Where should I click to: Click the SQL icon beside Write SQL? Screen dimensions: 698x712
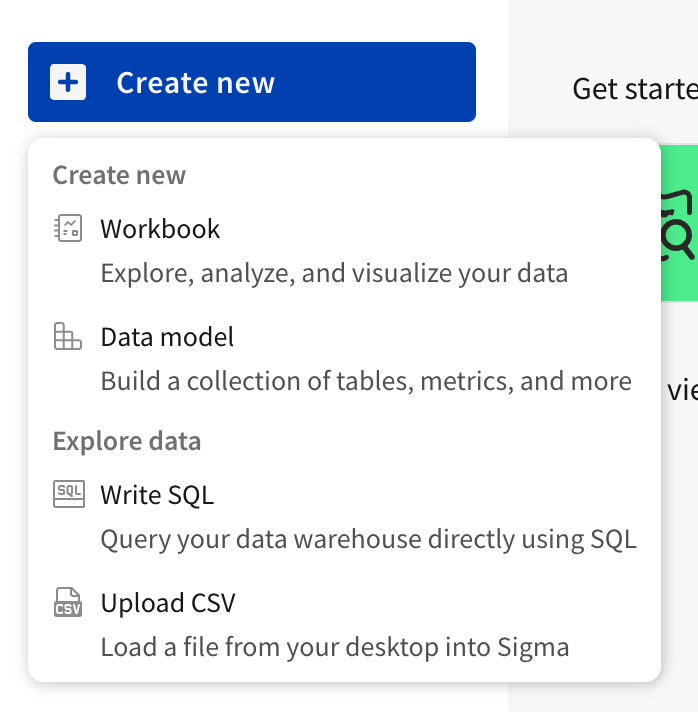click(x=68, y=494)
